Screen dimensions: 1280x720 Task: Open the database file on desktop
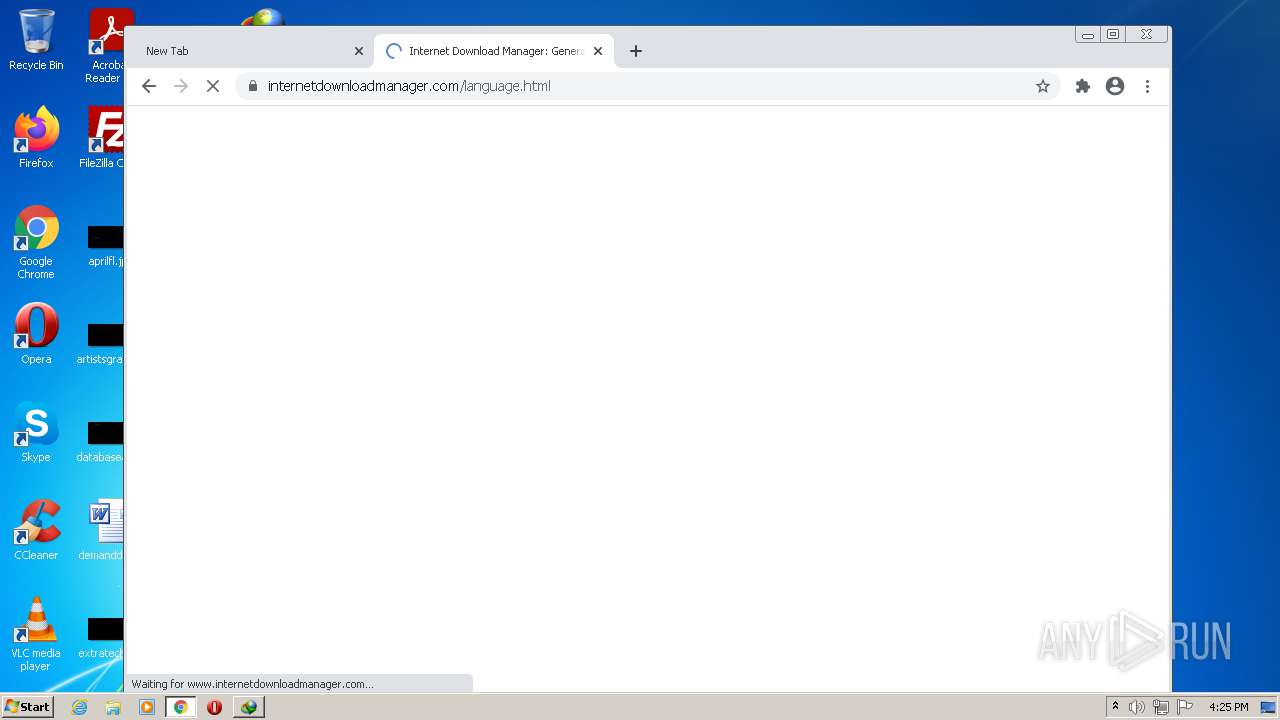point(100,441)
